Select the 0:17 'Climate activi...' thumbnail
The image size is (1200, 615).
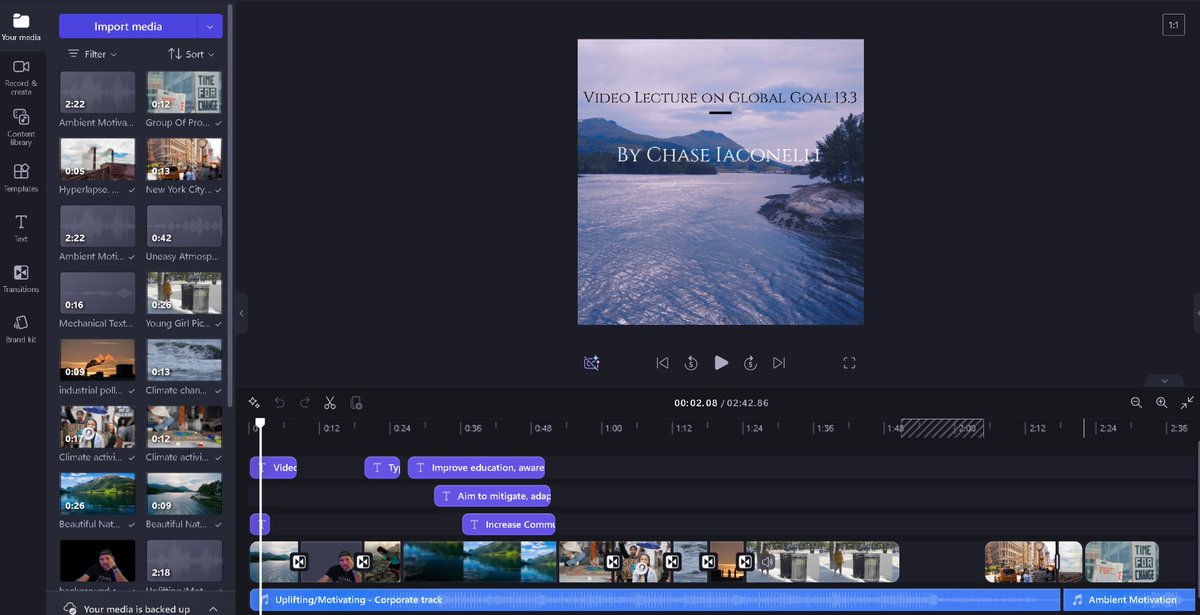pyautogui.click(x=97, y=426)
